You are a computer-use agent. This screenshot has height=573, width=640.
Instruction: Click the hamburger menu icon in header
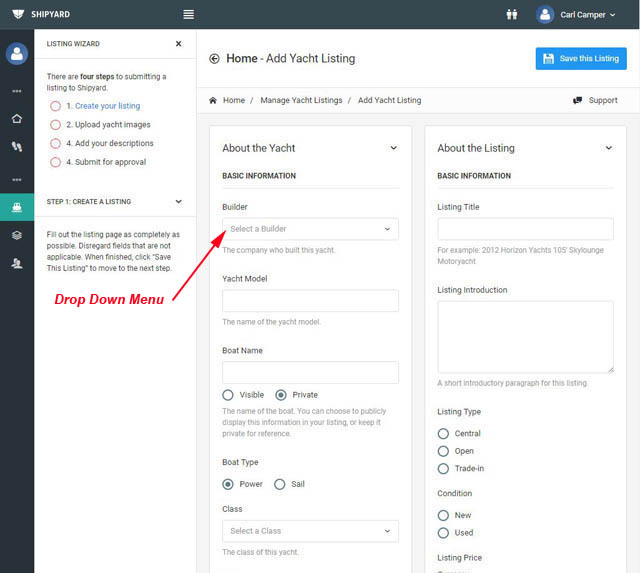pyautogui.click(x=189, y=14)
